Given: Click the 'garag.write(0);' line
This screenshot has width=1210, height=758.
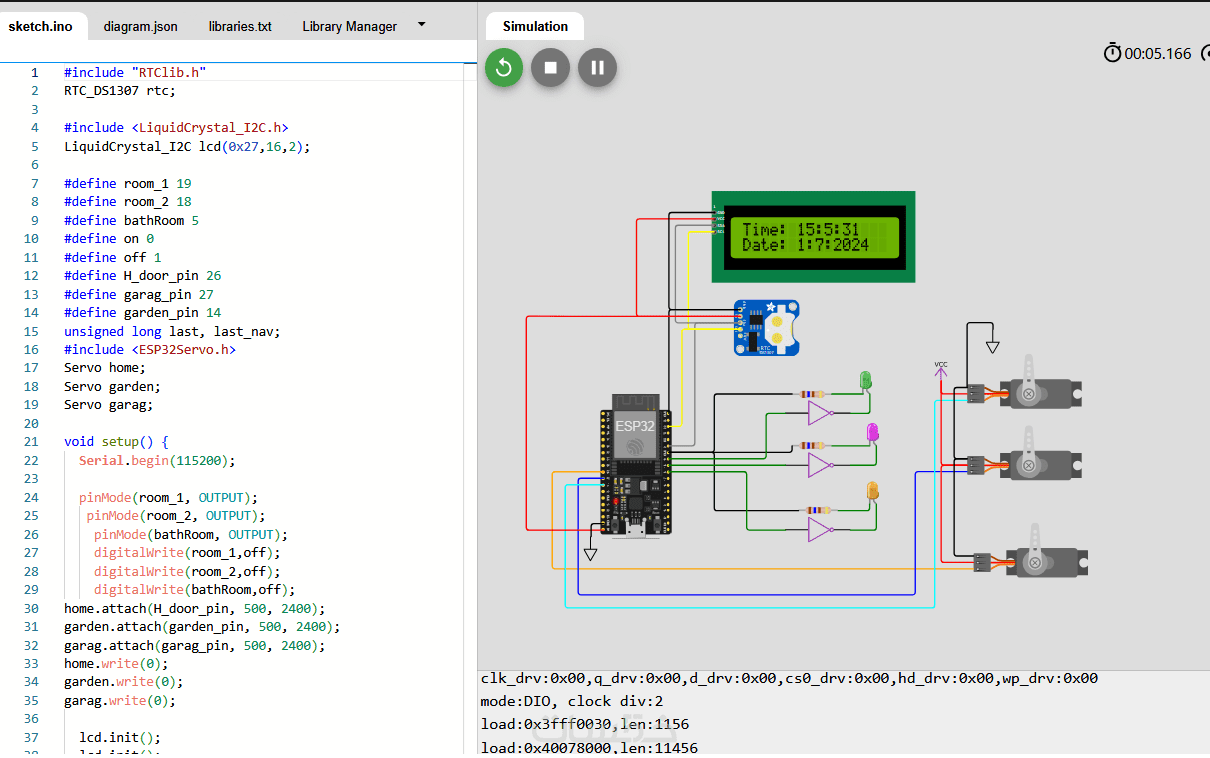Looking at the screenshot, I should click(x=120, y=700).
